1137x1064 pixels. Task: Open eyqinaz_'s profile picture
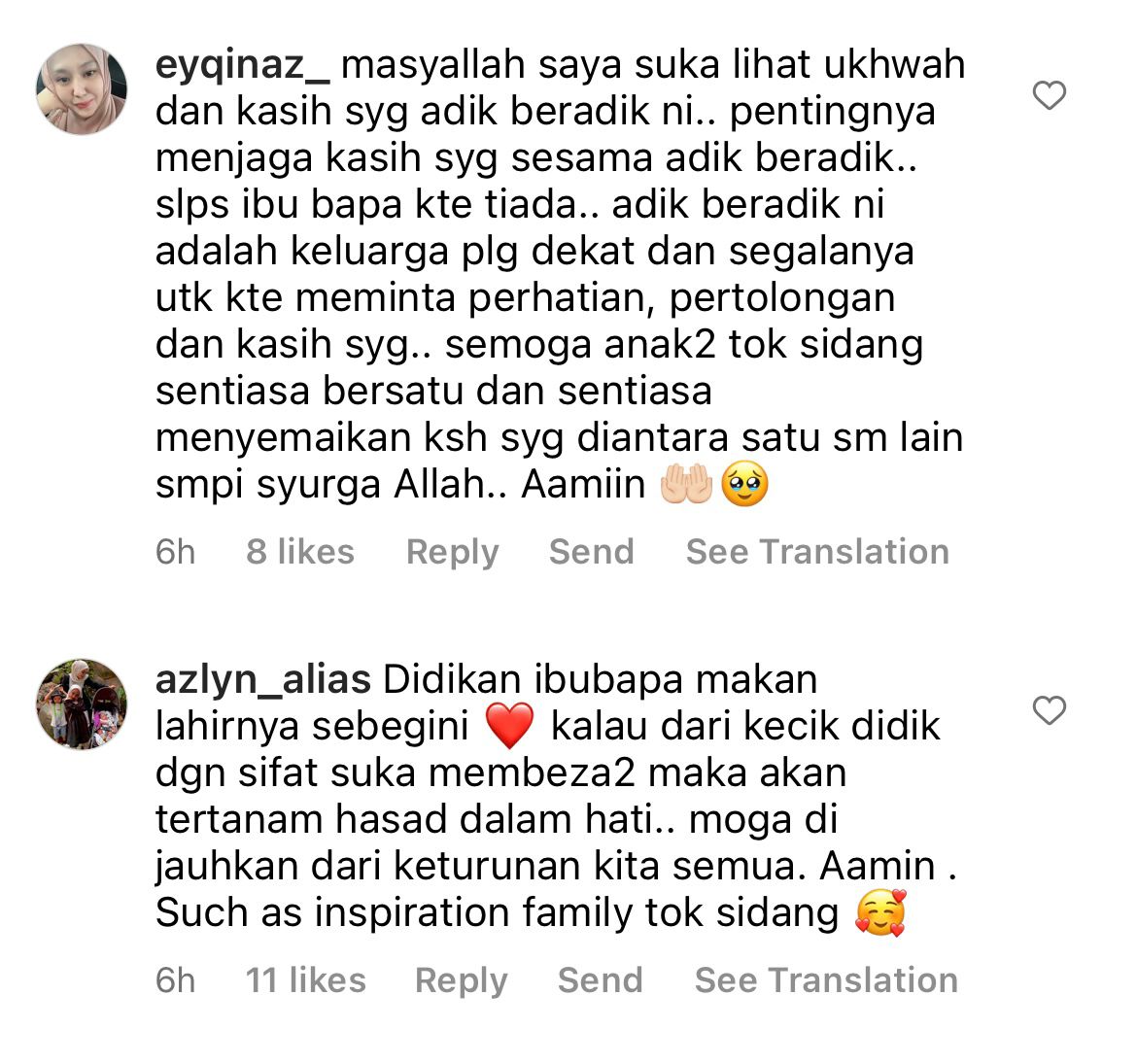coord(82,89)
